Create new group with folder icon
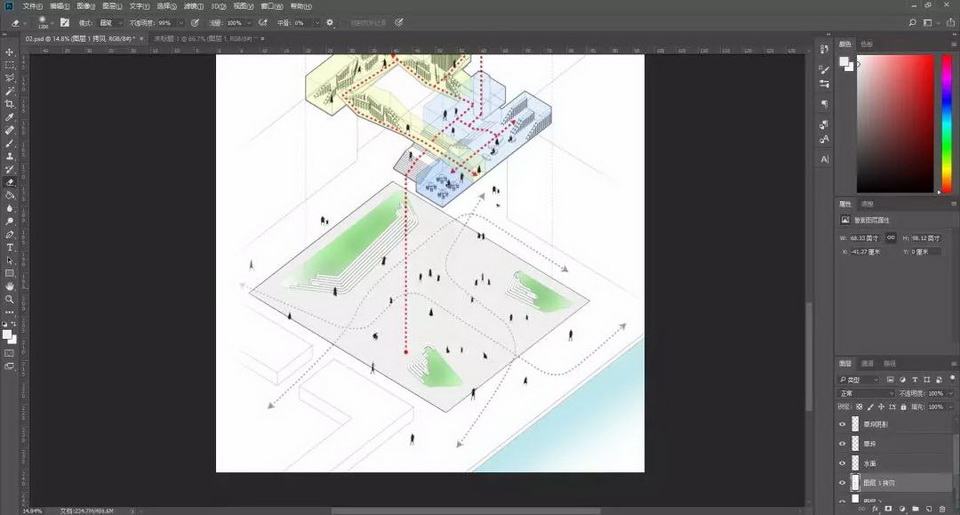This screenshot has width=960, height=515. click(x=915, y=509)
